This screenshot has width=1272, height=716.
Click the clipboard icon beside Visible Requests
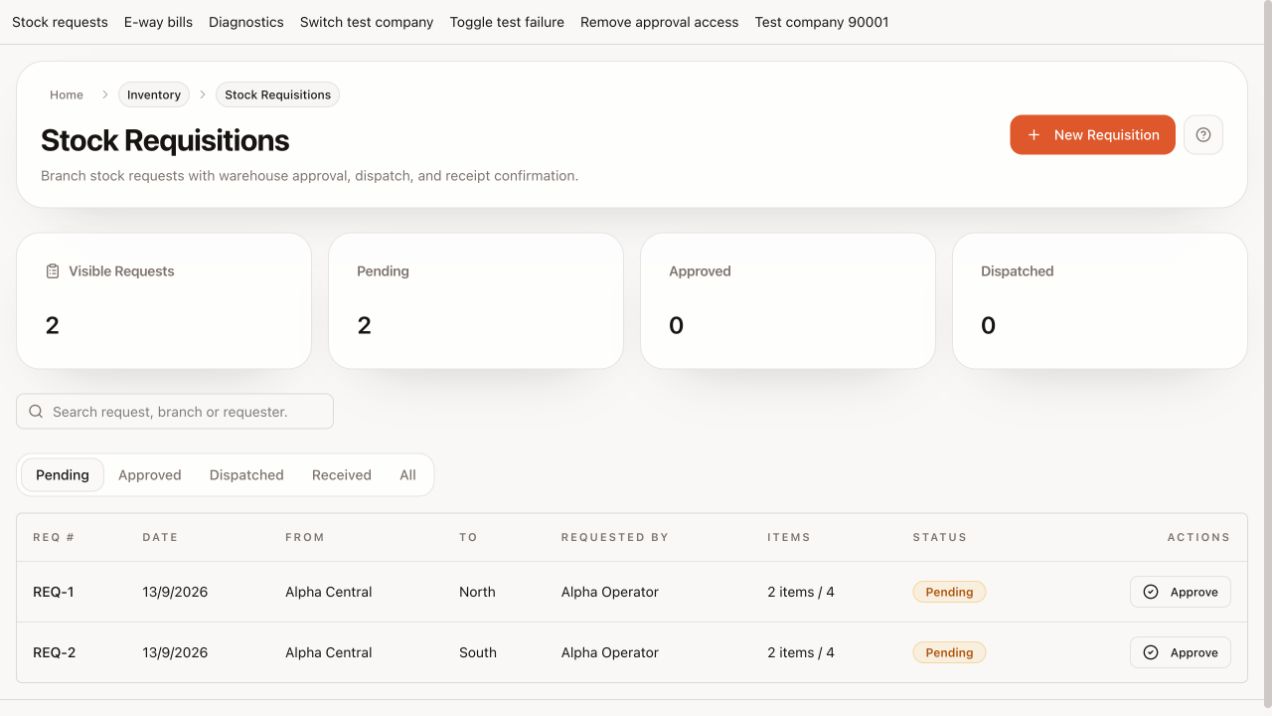[53, 271]
